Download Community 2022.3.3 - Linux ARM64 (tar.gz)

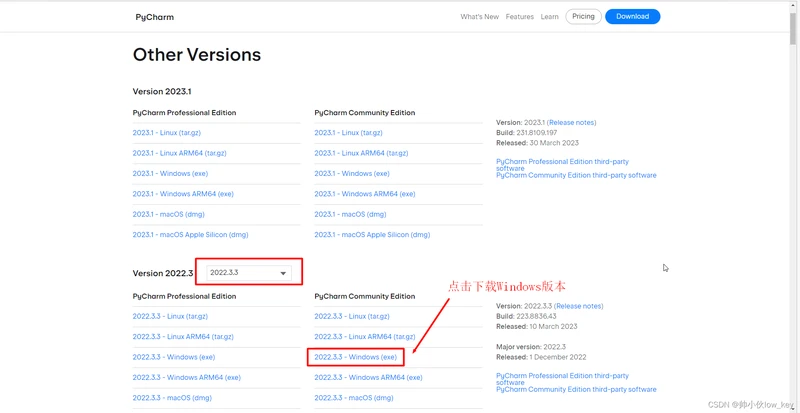365,337
